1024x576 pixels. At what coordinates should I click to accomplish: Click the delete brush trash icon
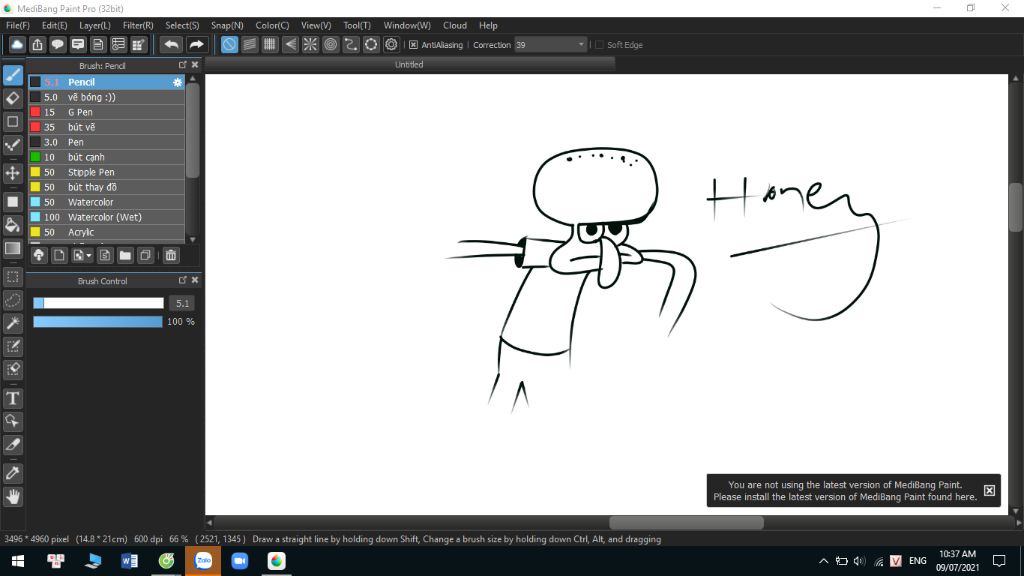point(170,255)
